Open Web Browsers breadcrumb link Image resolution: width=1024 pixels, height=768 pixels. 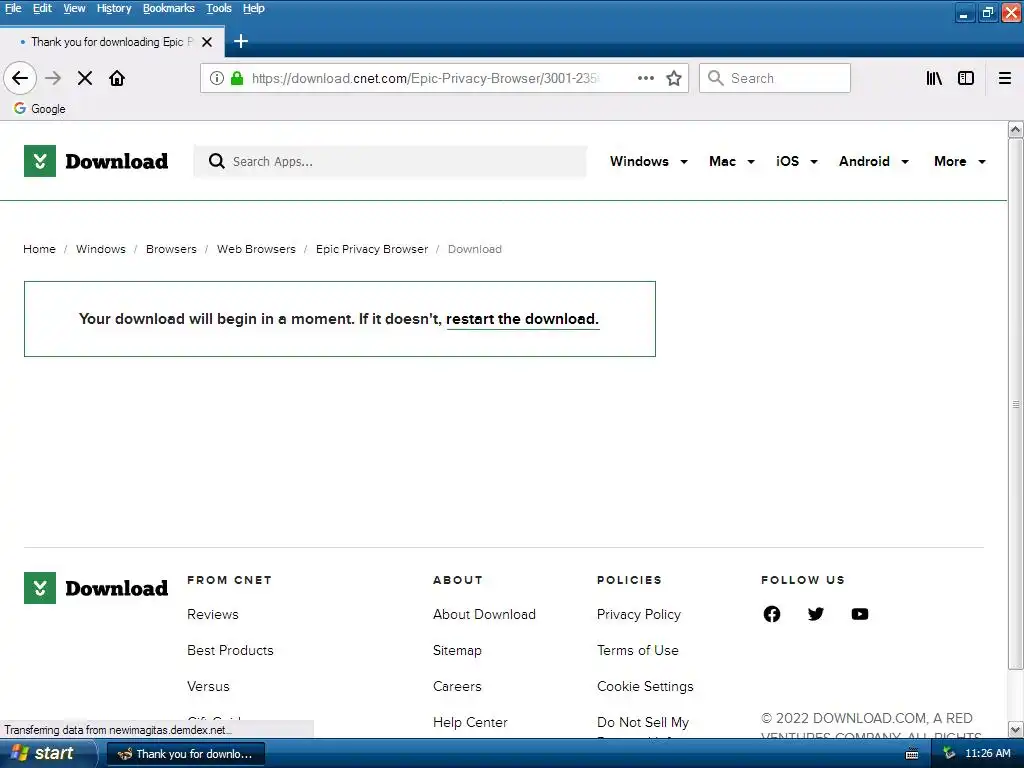click(256, 249)
